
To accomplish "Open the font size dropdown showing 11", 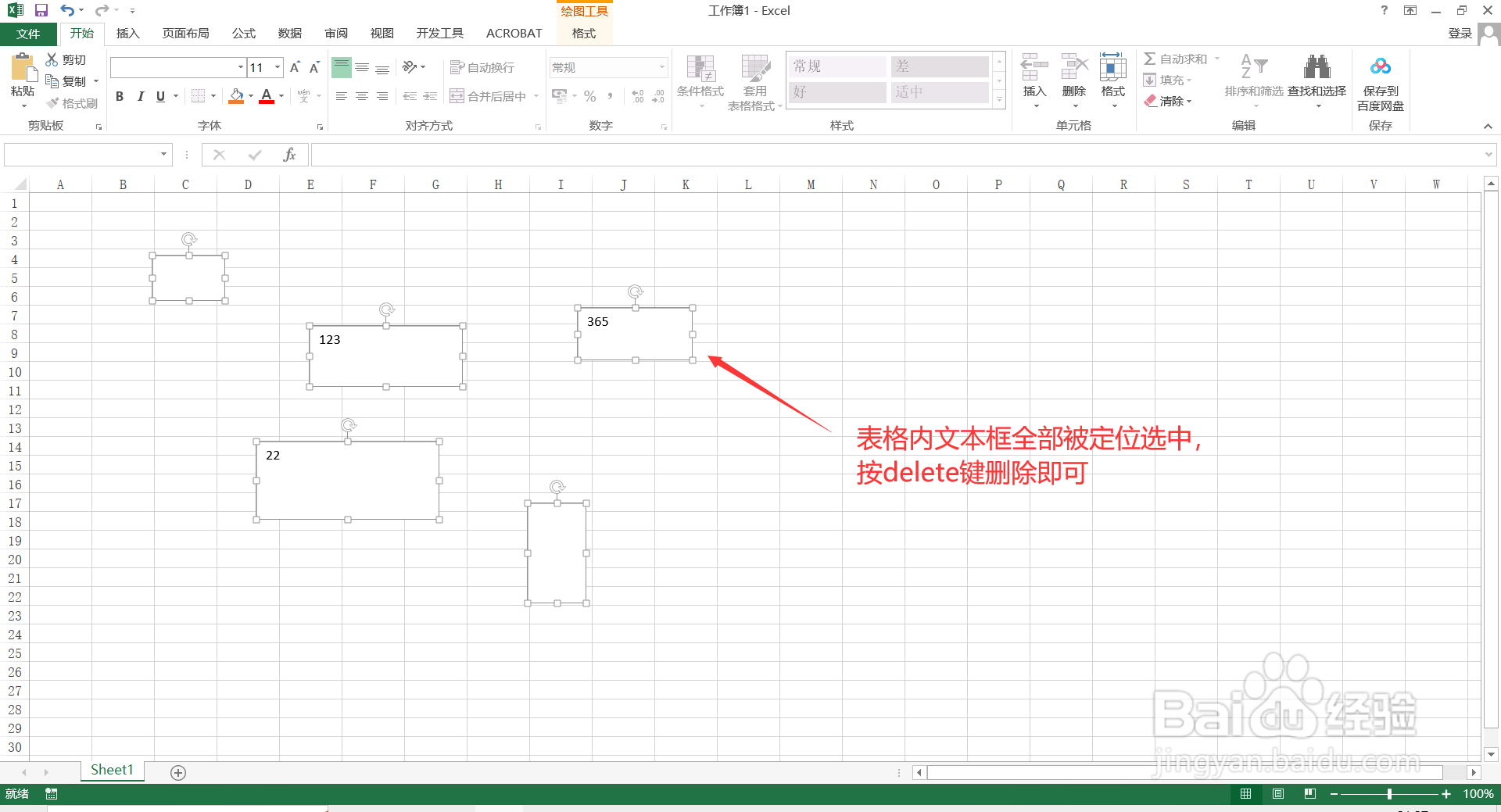I will (277, 67).
